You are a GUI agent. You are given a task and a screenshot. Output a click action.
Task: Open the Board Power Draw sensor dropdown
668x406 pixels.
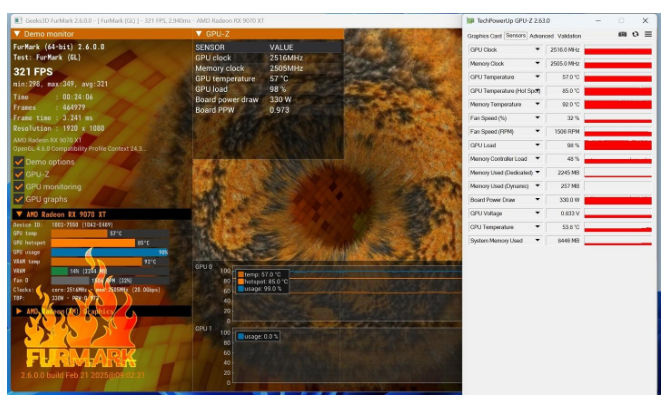pos(537,200)
